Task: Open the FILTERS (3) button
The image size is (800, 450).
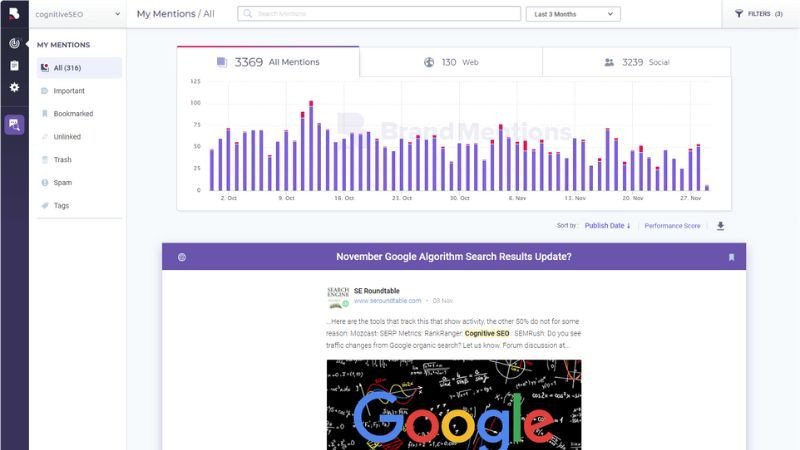Action: coord(759,14)
